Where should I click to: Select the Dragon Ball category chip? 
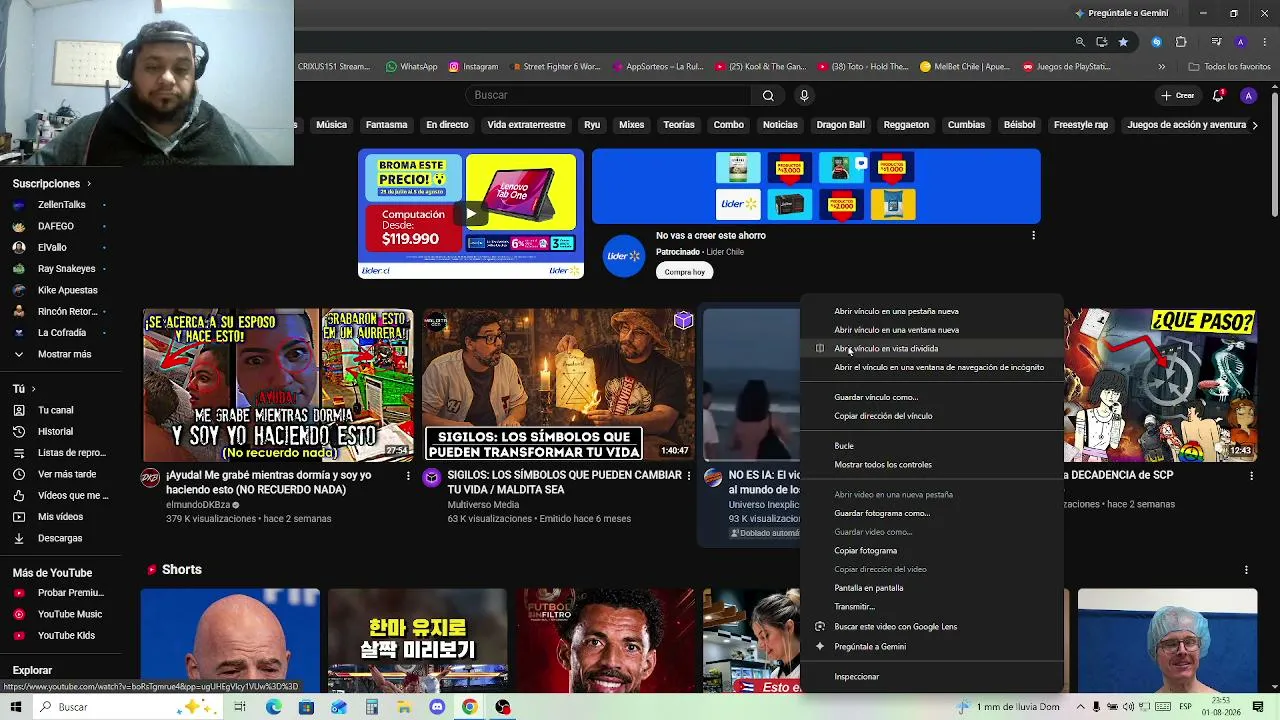[x=840, y=125]
